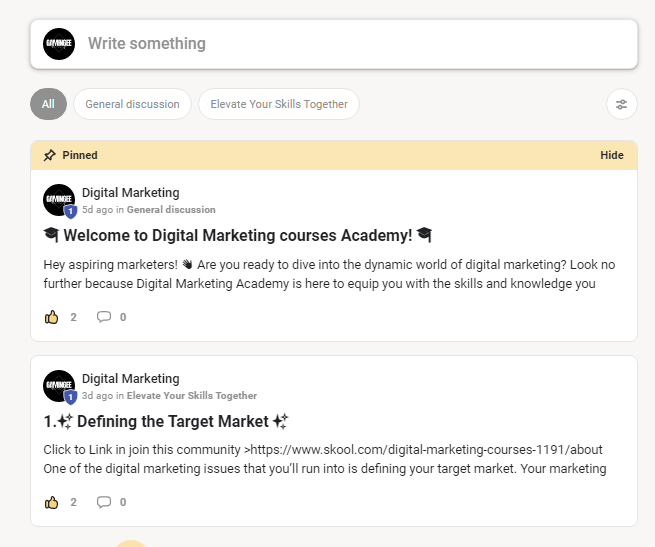This screenshot has width=655, height=547.
Task: Open comments on the Welcome post
Action: tap(104, 317)
